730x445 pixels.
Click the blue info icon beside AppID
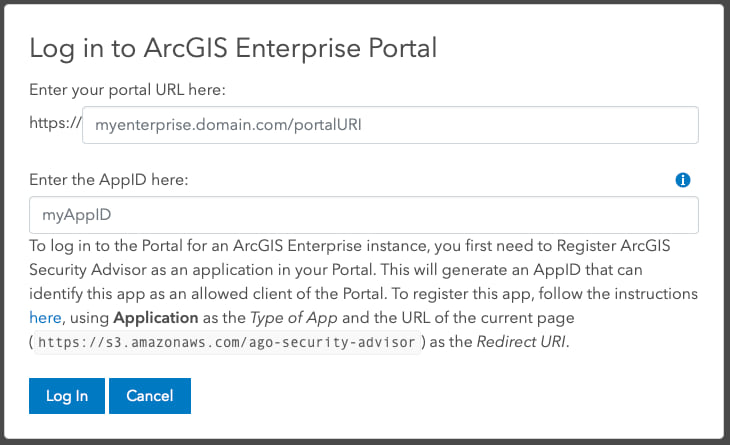point(683,180)
